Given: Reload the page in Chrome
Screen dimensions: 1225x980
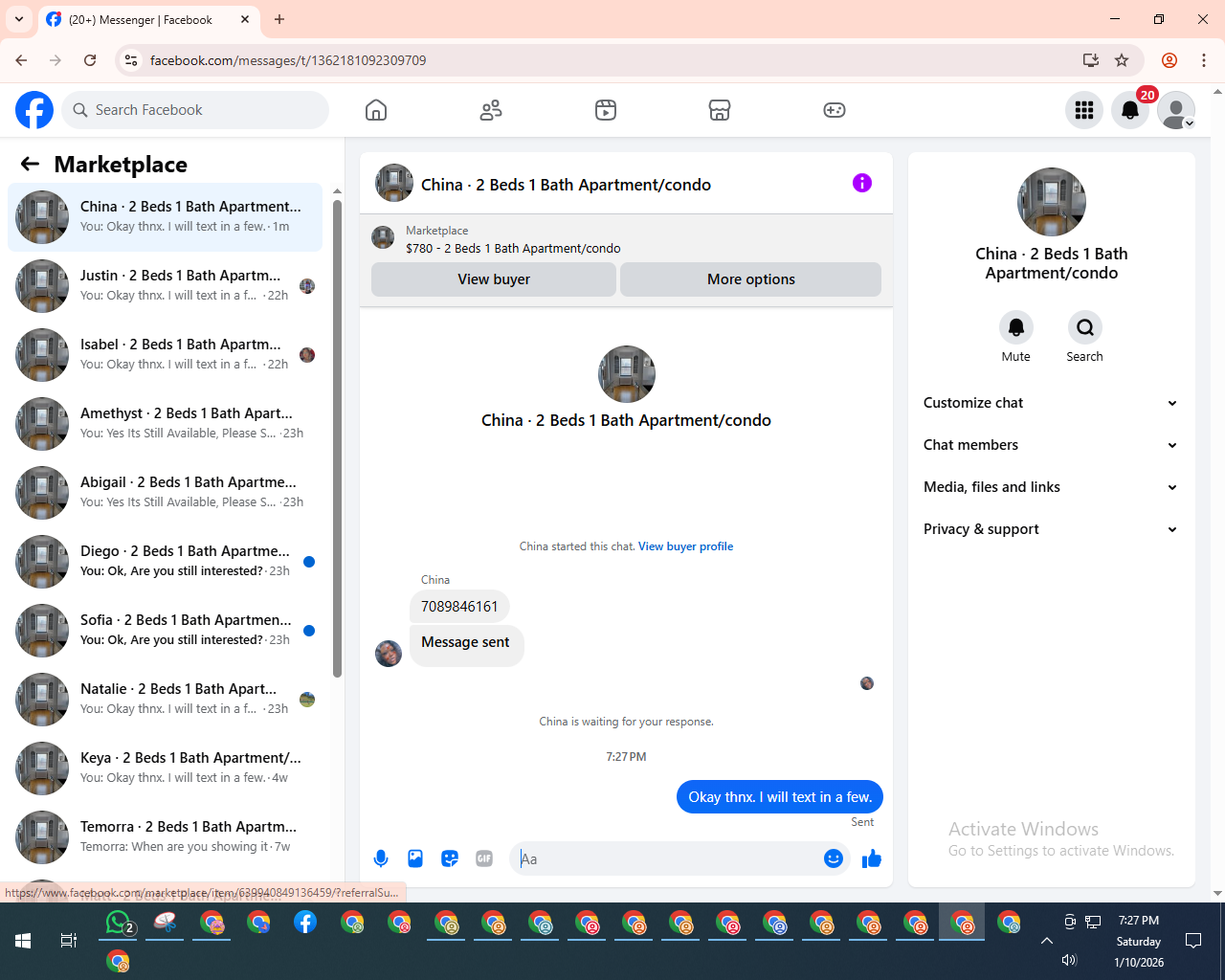Looking at the screenshot, I should (x=90, y=60).
